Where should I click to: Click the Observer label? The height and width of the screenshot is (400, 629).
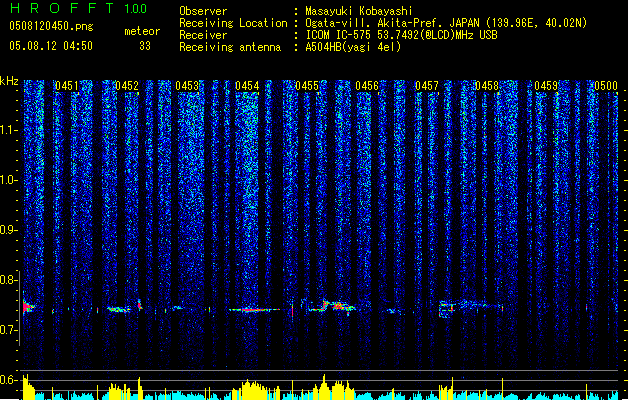tap(203, 11)
